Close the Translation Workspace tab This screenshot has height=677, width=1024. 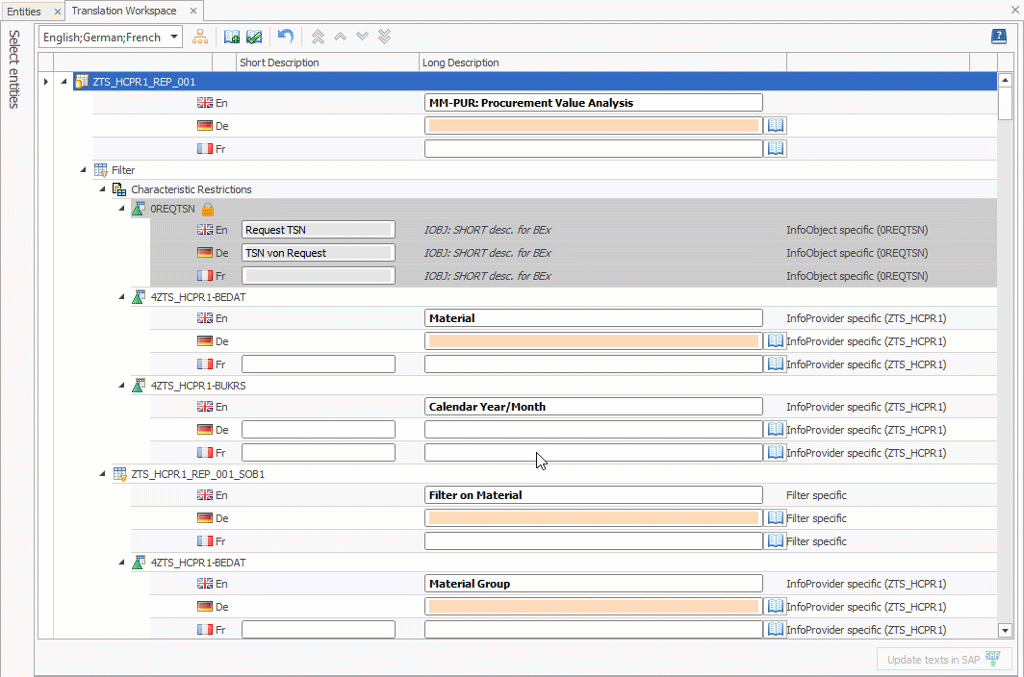coord(193,11)
